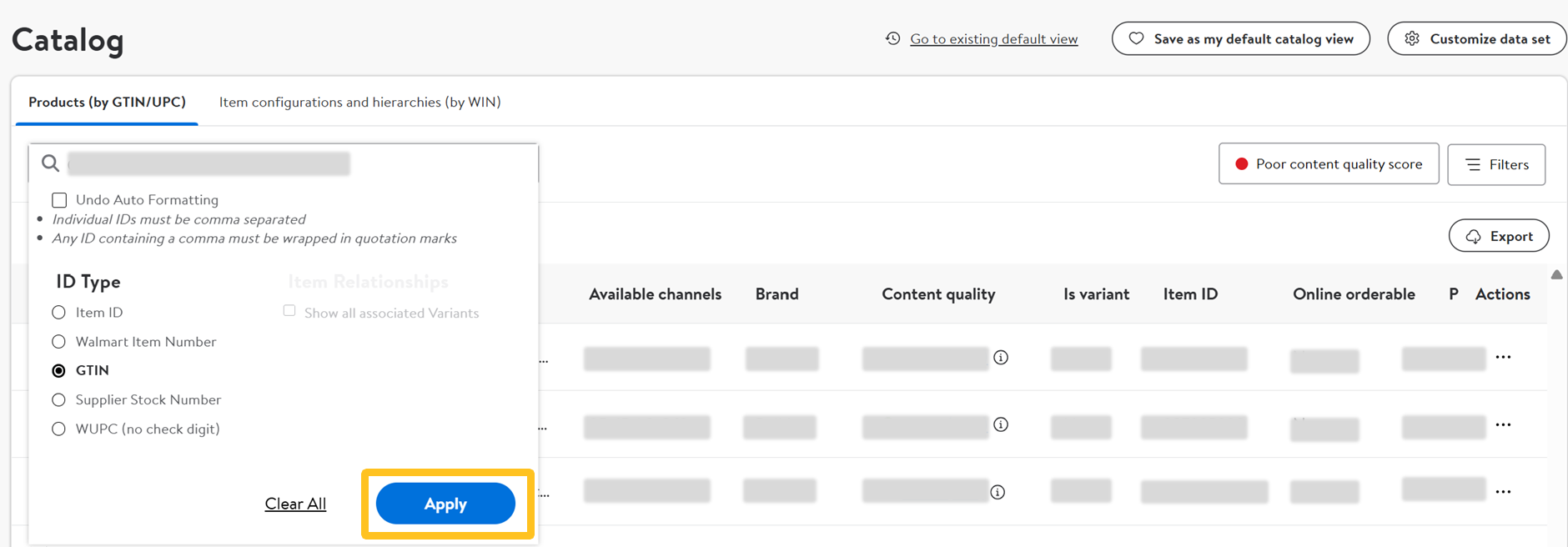Viewport: 1568px width, 547px height.
Task: Click the gear icon for data set
Action: tap(1412, 38)
